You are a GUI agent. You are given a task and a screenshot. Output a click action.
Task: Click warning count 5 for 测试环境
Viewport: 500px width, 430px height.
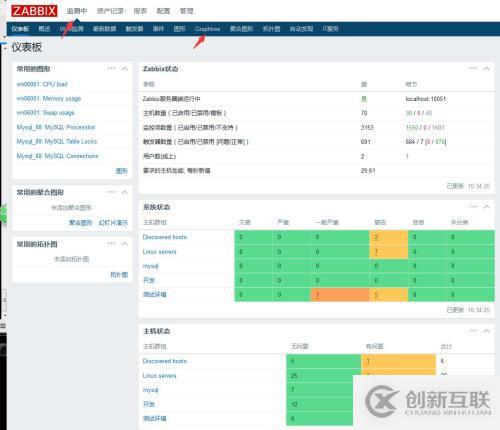click(376, 295)
